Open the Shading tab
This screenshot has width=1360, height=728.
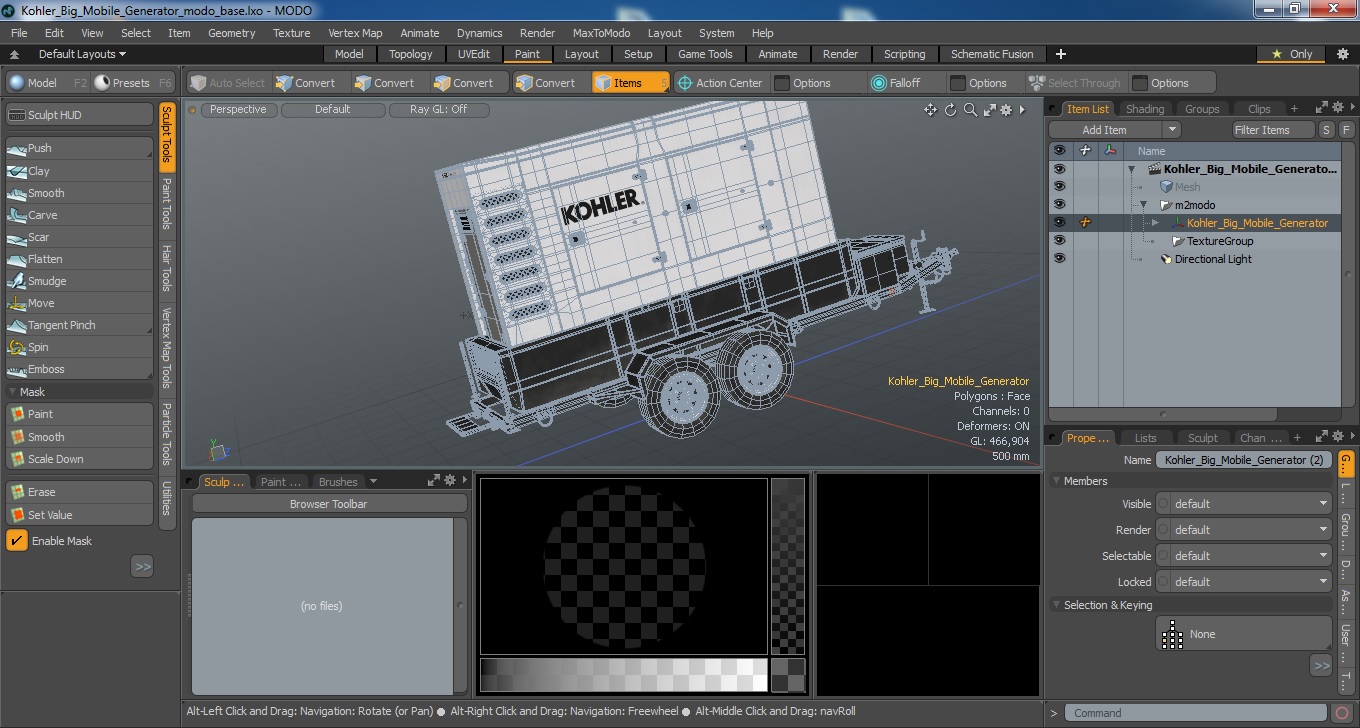click(x=1145, y=109)
